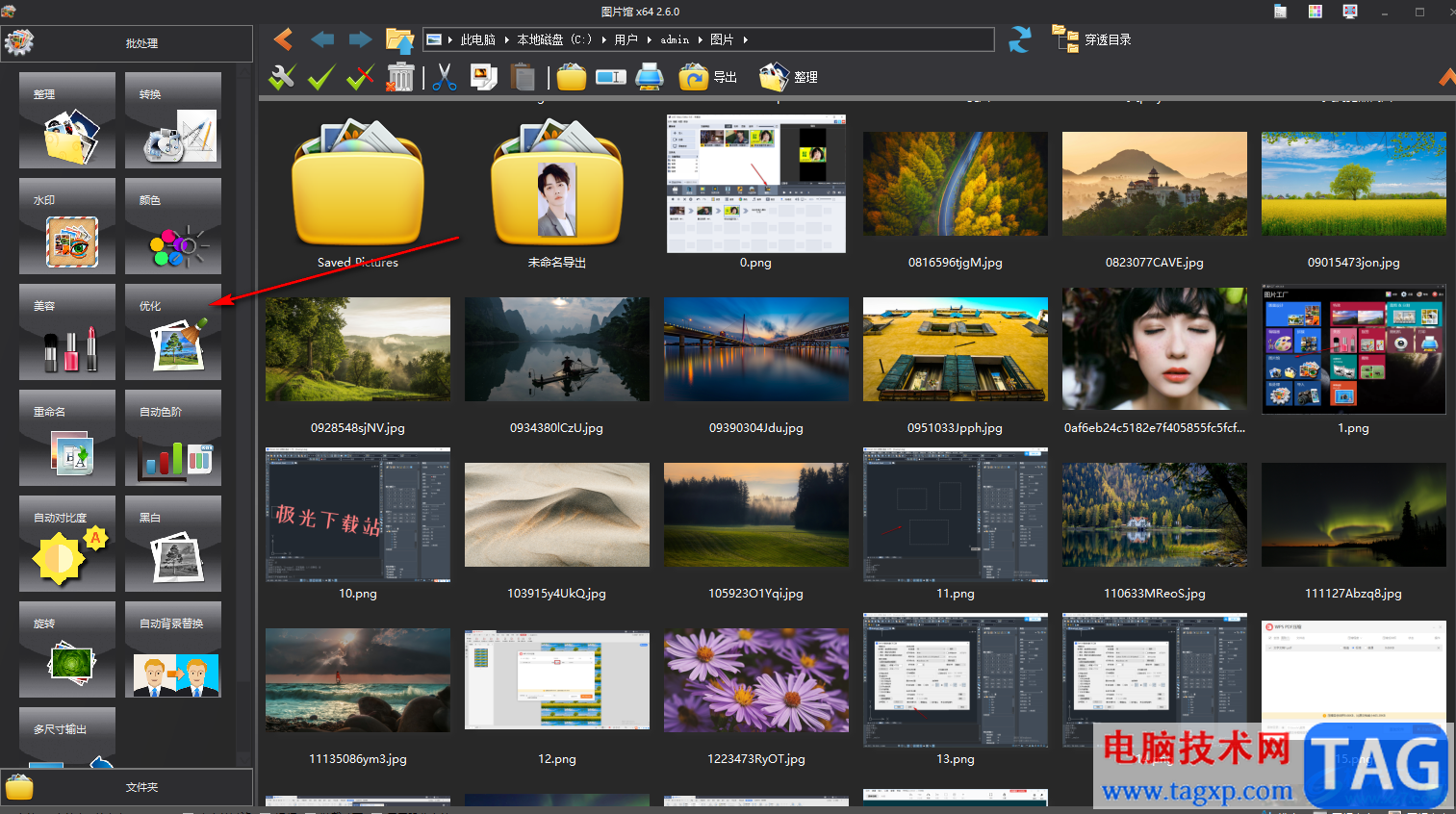The width and height of the screenshot is (1456, 814).
Task: Open the 优化 optimize tool
Action: (x=173, y=332)
